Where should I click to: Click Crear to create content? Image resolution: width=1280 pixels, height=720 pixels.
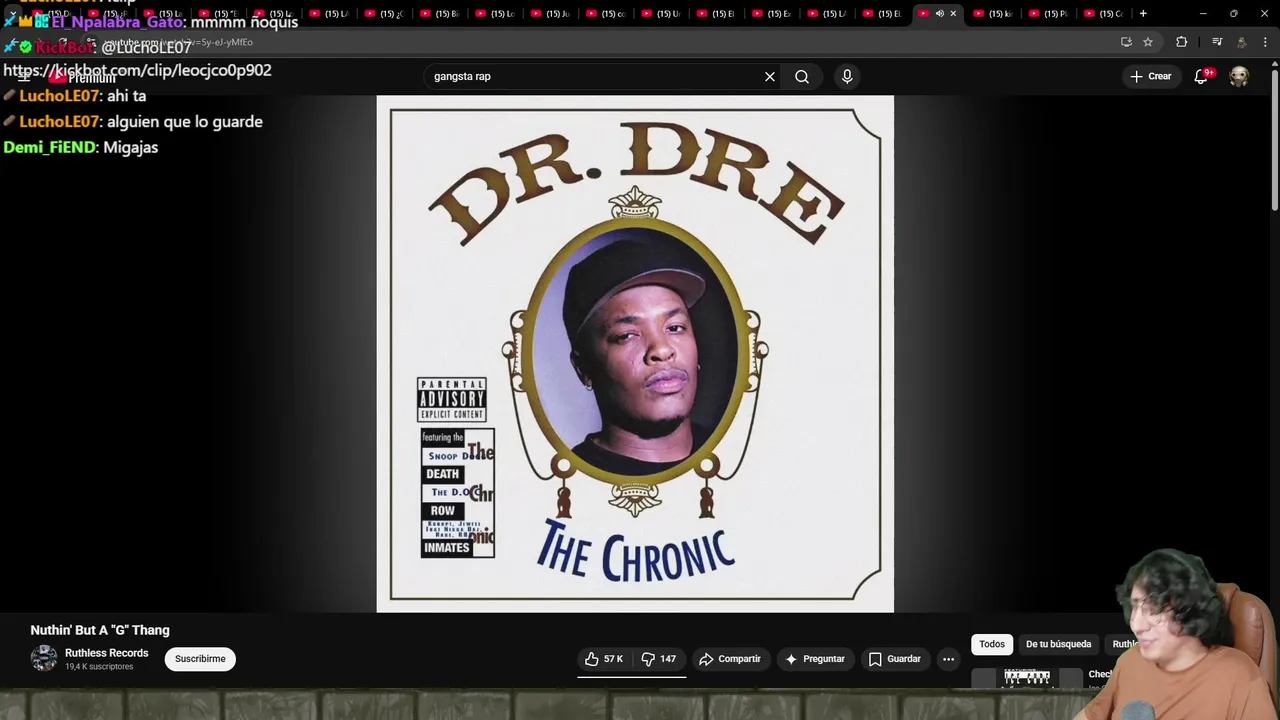(x=1150, y=76)
